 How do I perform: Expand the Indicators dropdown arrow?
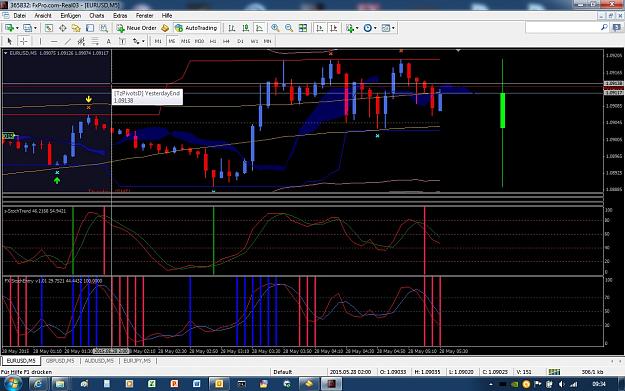tap(357, 28)
